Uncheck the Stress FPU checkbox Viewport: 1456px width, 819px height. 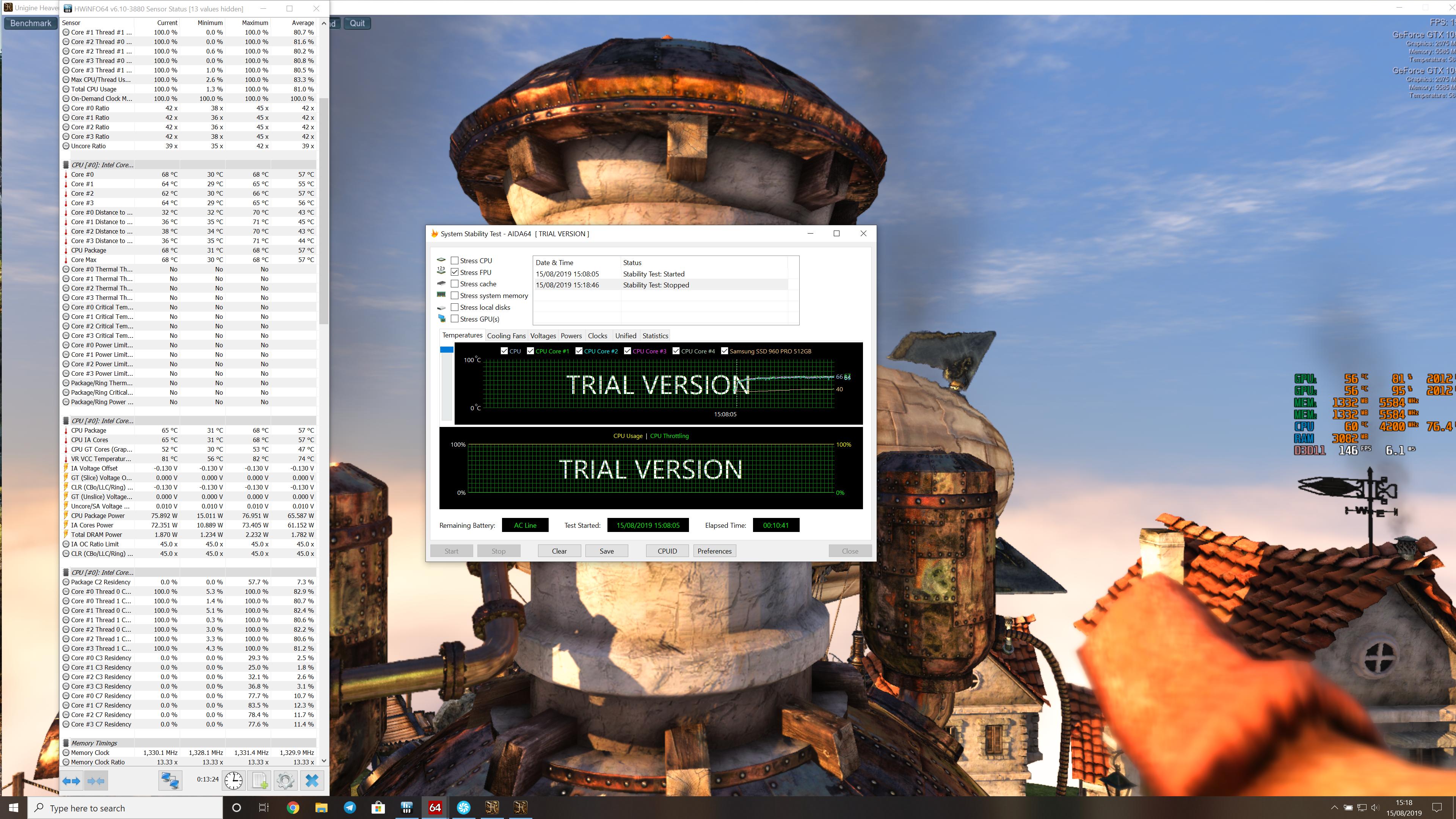[455, 273]
